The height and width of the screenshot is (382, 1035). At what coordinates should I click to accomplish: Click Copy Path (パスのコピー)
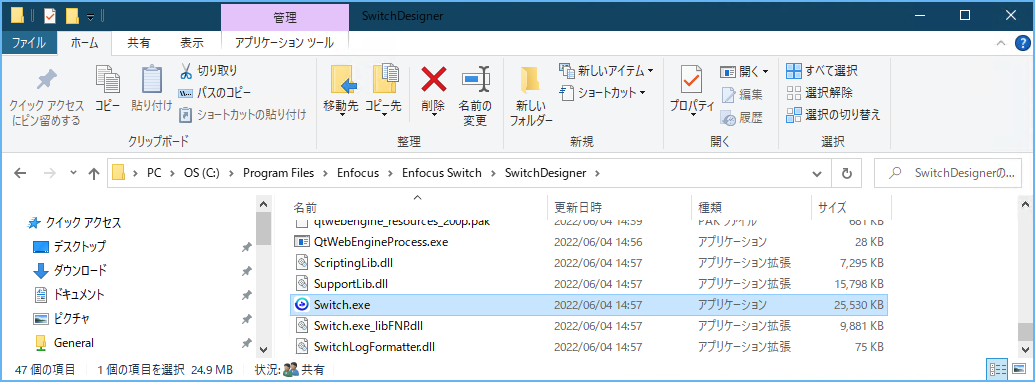tap(215, 93)
